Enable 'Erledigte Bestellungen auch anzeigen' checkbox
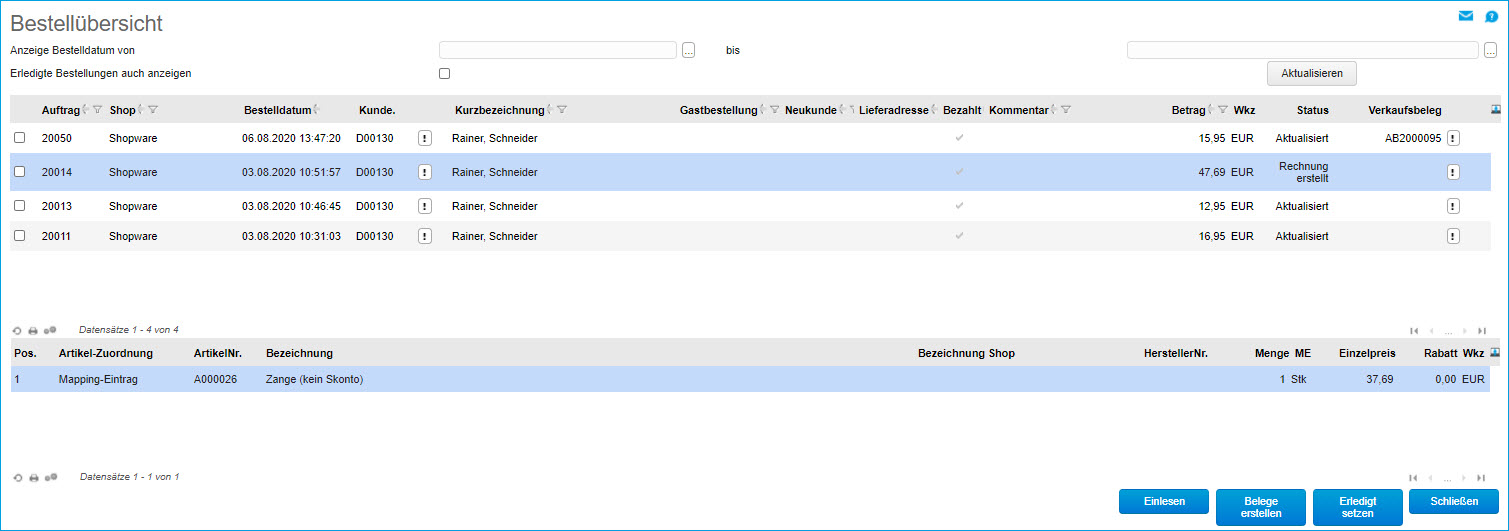Screen dimensions: 1509x531 (445, 73)
